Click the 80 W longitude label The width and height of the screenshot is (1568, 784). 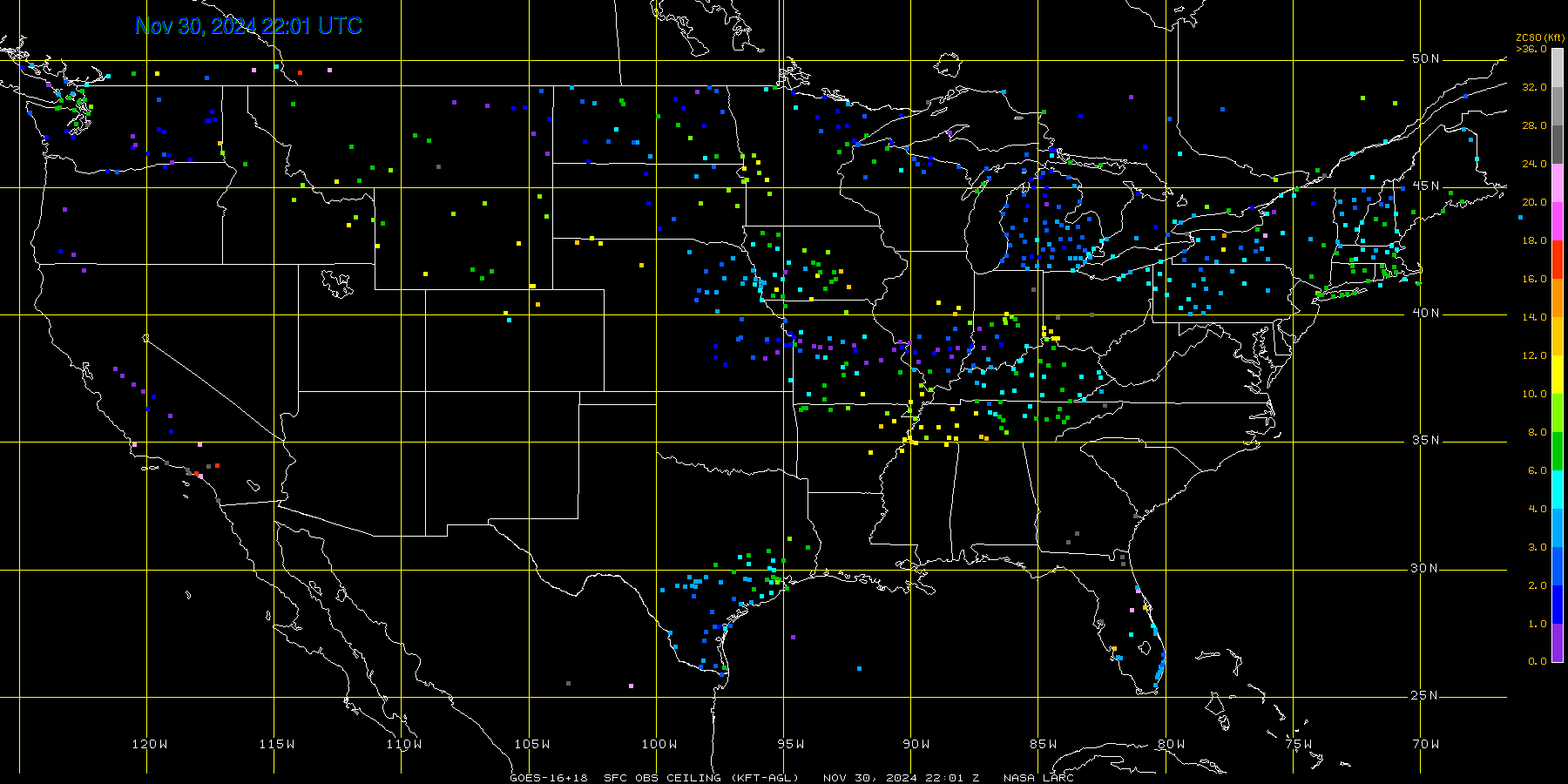click(x=1171, y=744)
